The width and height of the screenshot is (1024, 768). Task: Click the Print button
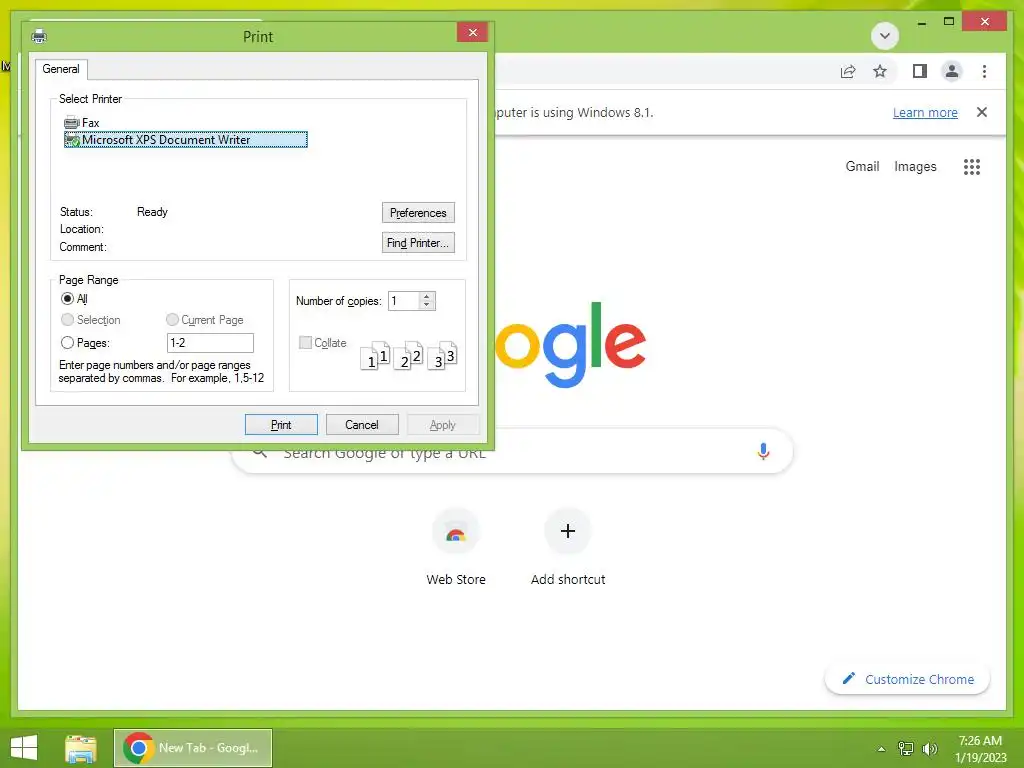[x=281, y=425]
